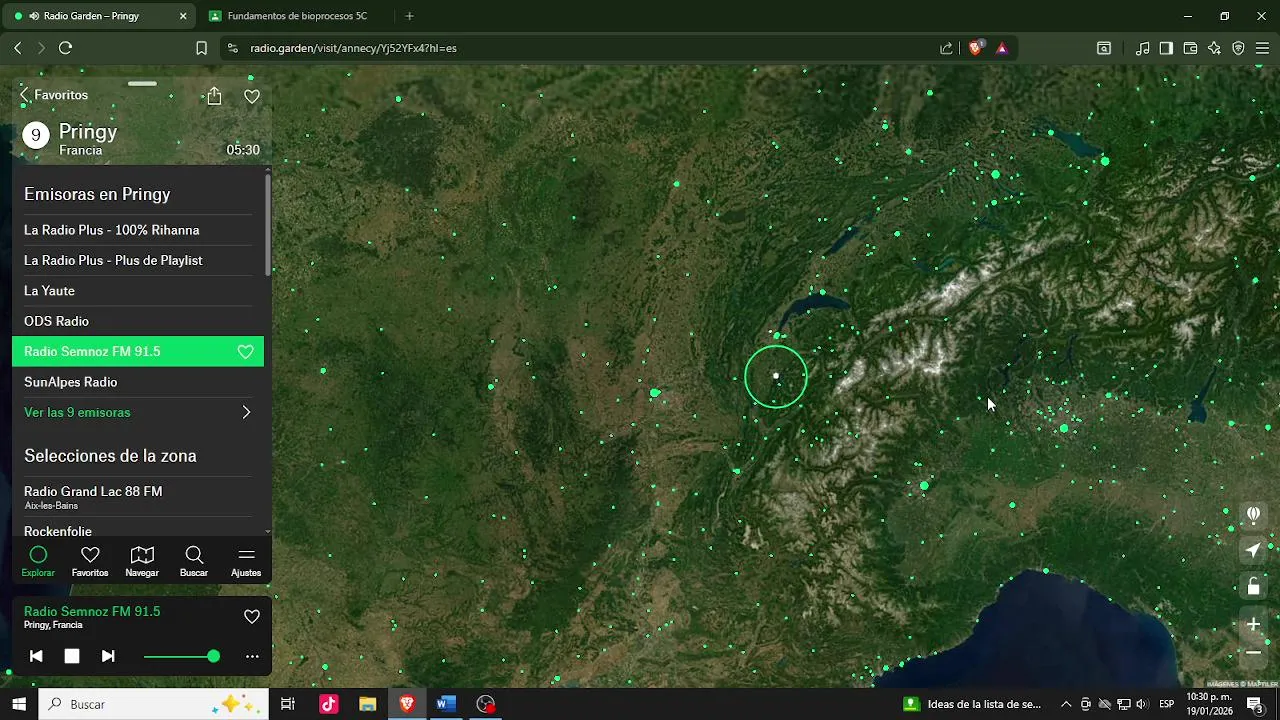Screen dimensions: 1280x720
Task: Open browser share page icon
Action: 946,48
